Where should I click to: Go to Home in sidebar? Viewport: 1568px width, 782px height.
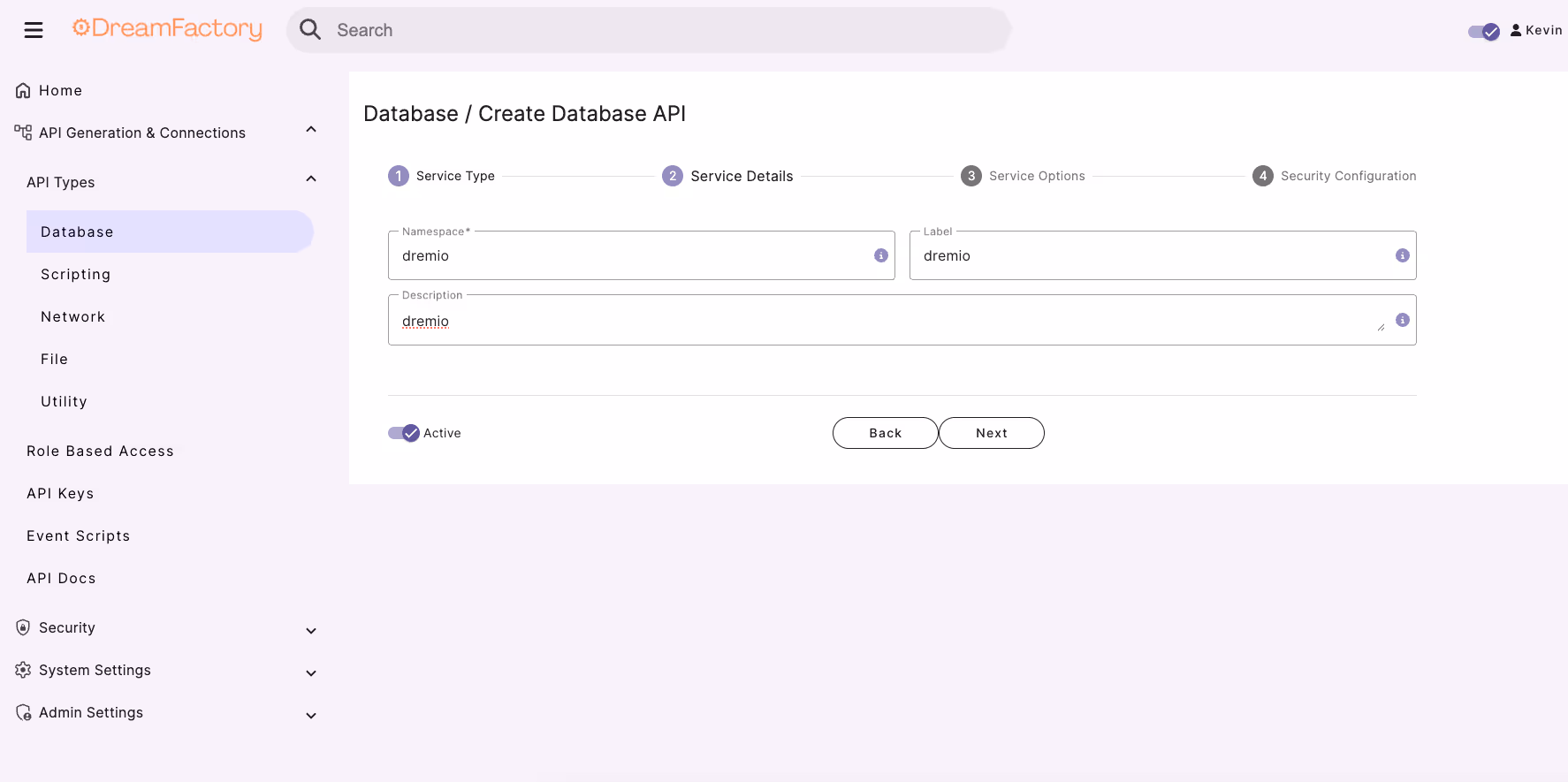pyautogui.click(x=60, y=90)
